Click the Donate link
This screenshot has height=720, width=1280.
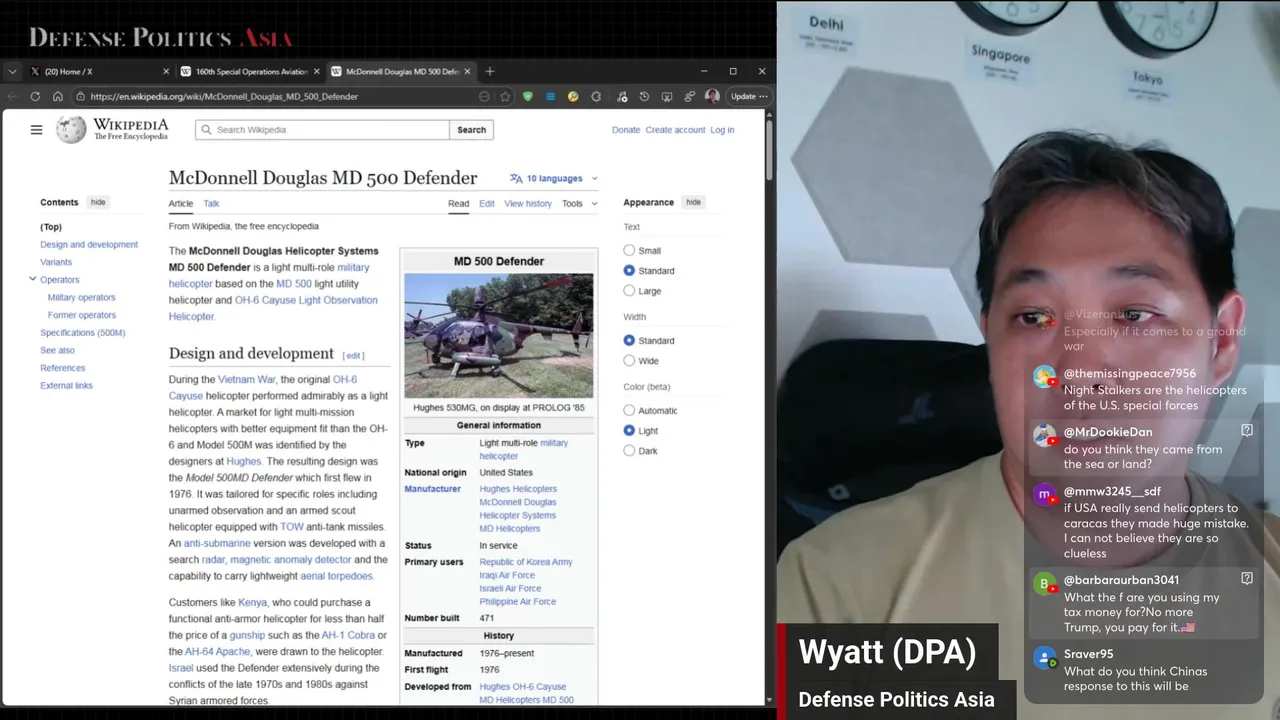pyautogui.click(x=626, y=130)
